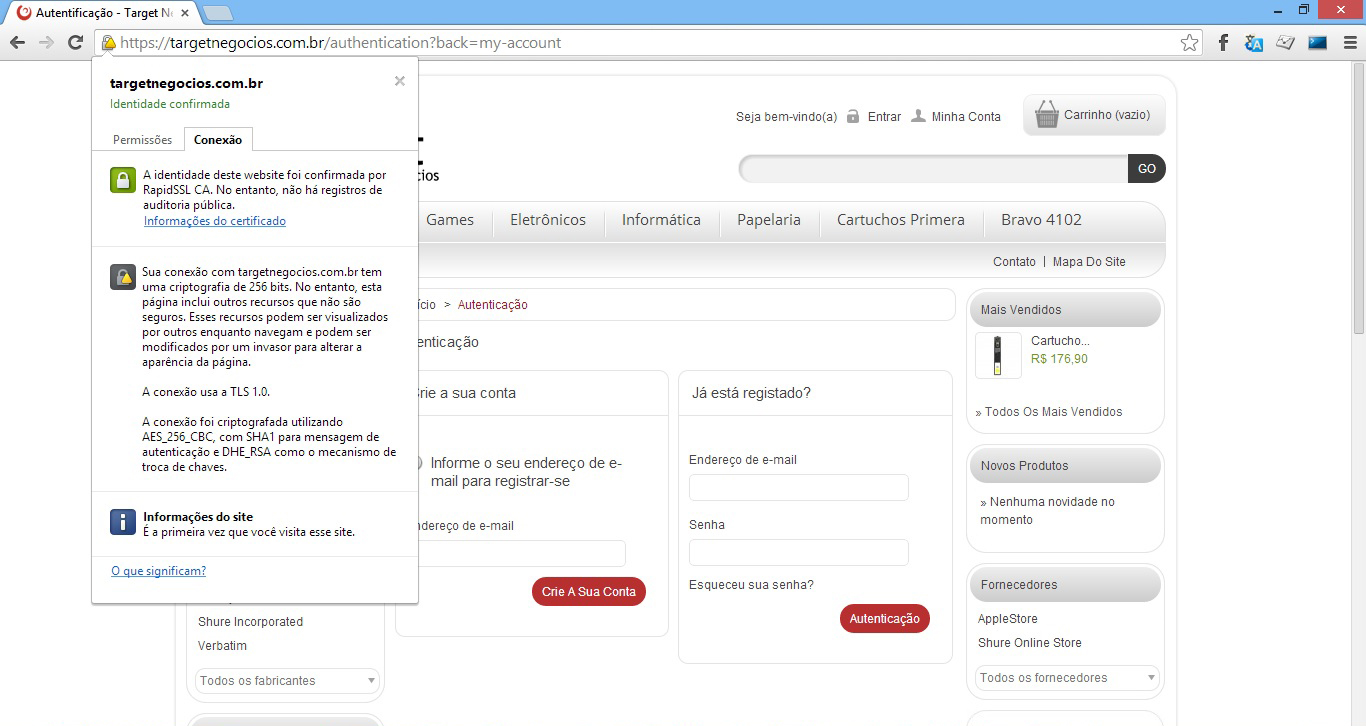Click the 'Esqueceu sua senha?' link
This screenshot has height=726, width=1366.
coord(751,585)
